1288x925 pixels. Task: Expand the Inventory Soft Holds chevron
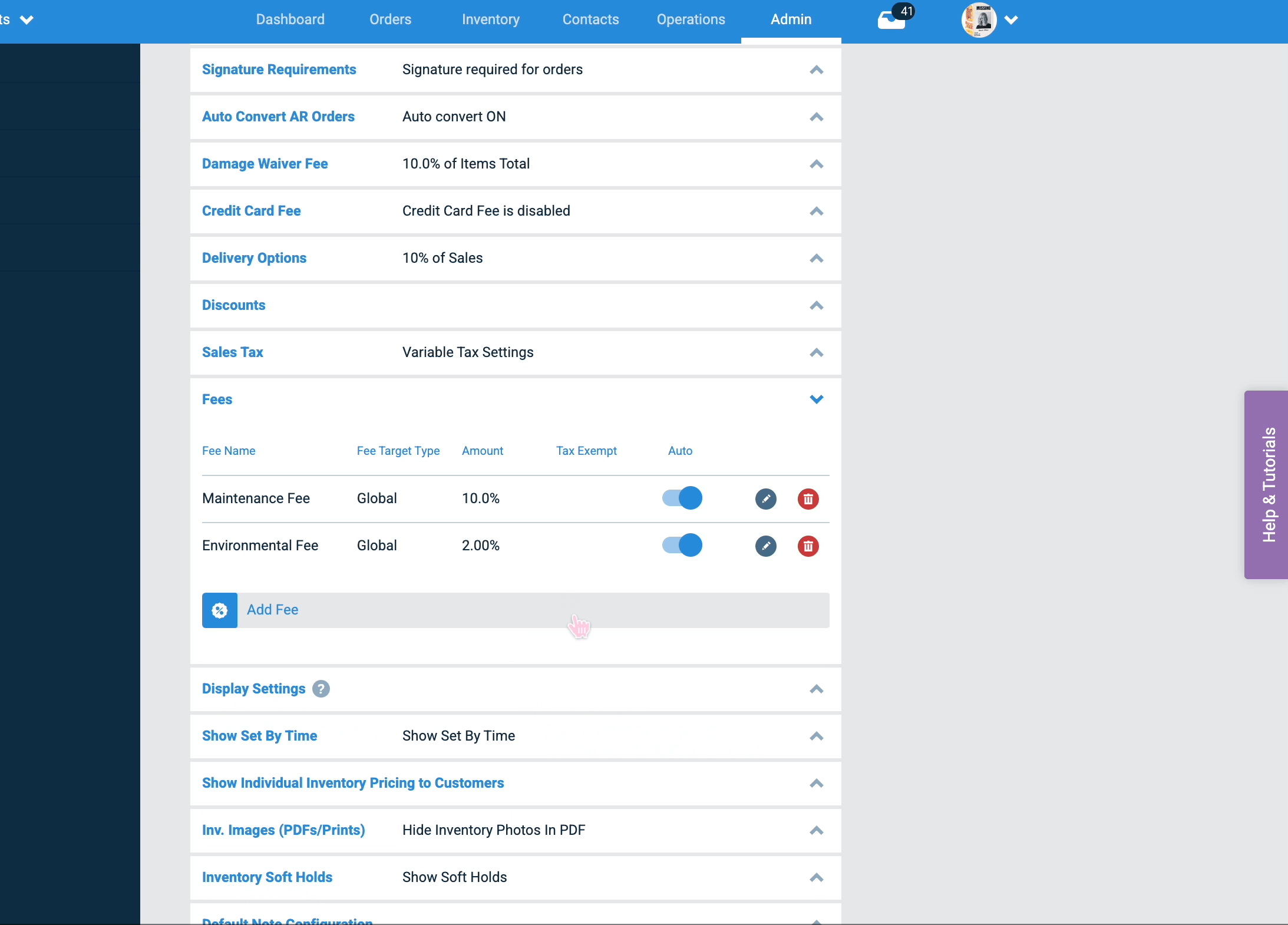click(817, 878)
